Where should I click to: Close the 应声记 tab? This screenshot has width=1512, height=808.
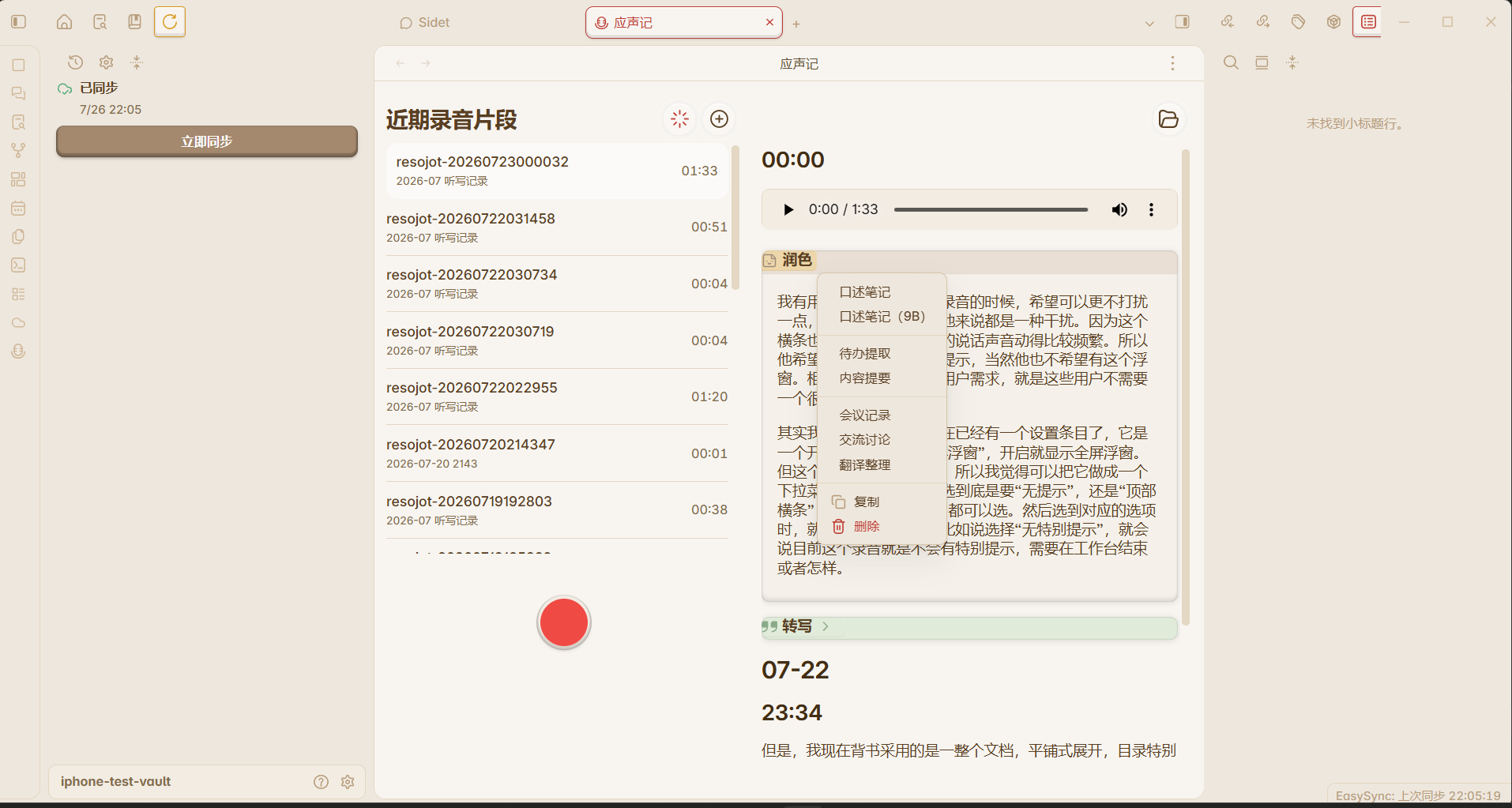pos(769,22)
